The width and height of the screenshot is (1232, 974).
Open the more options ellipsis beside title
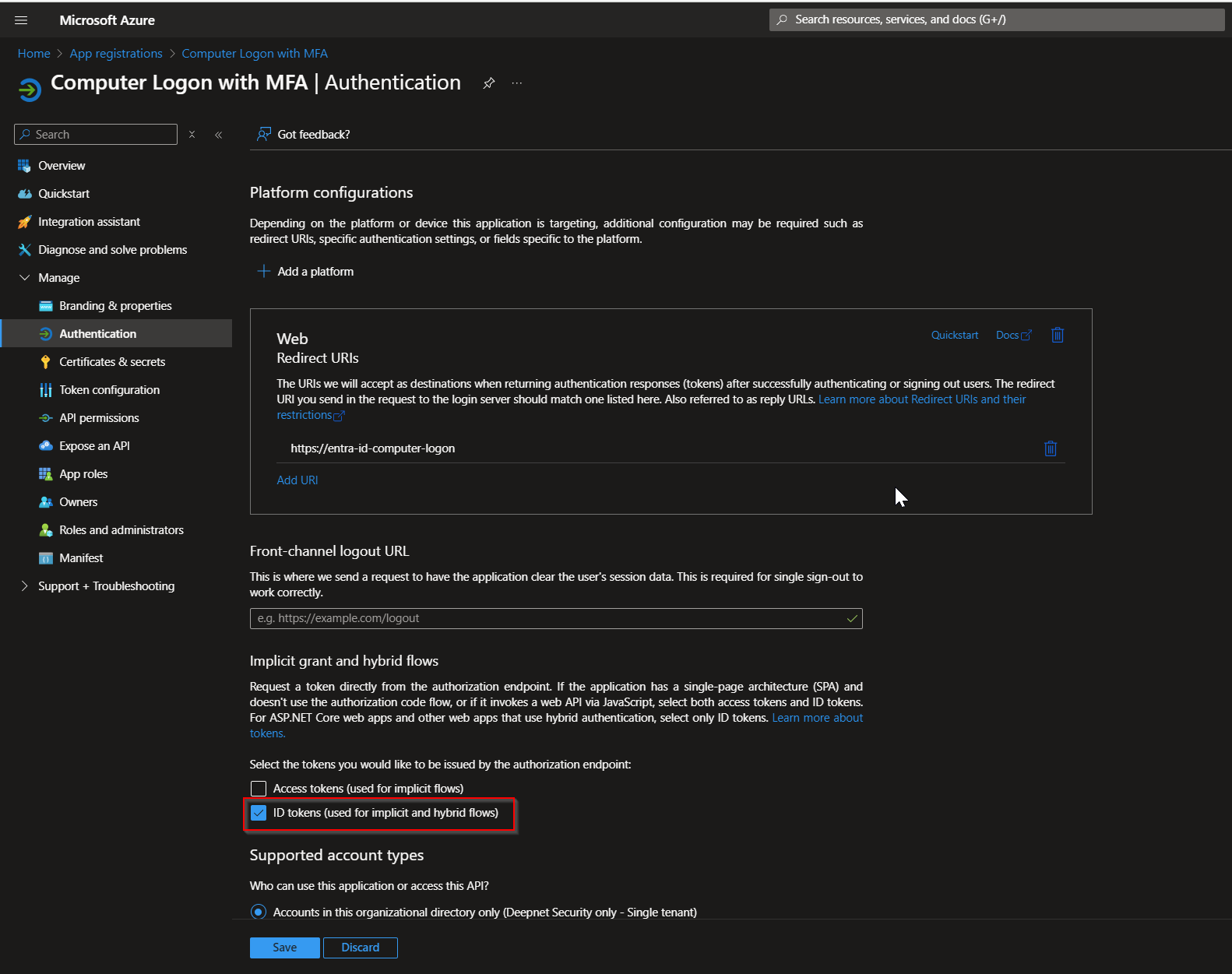[x=517, y=83]
